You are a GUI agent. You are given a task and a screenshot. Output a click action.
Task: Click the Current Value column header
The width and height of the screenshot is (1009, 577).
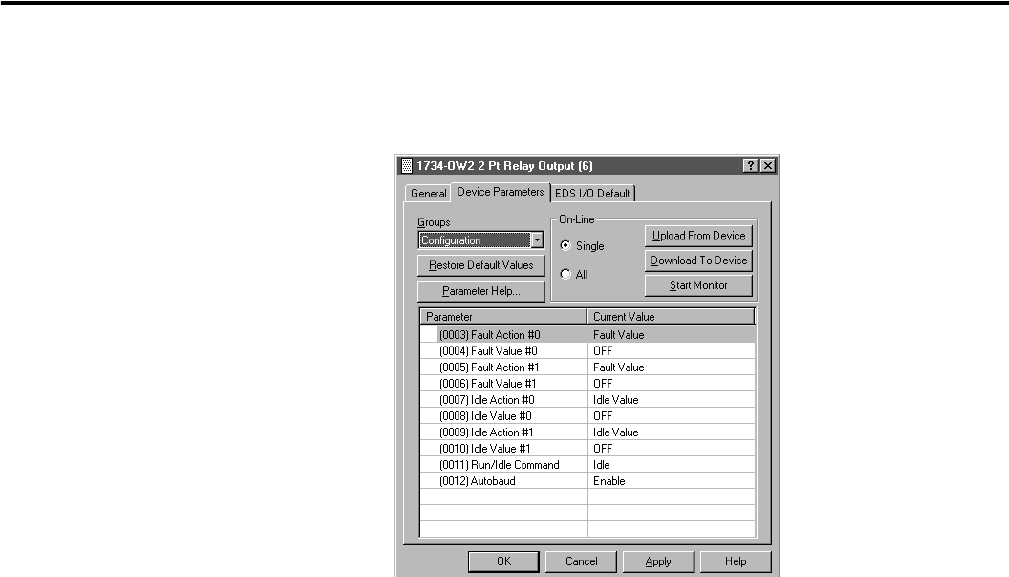[671, 316]
